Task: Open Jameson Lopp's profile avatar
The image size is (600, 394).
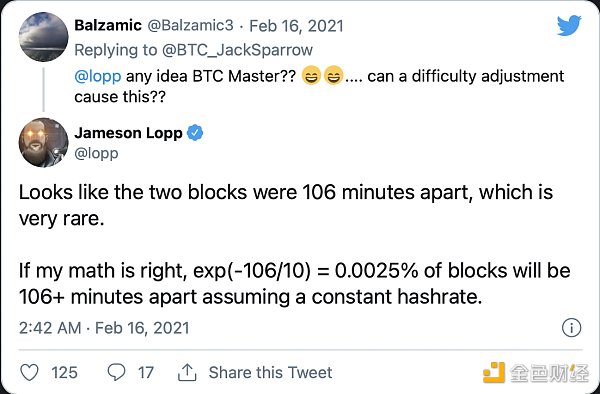Action: (44, 142)
